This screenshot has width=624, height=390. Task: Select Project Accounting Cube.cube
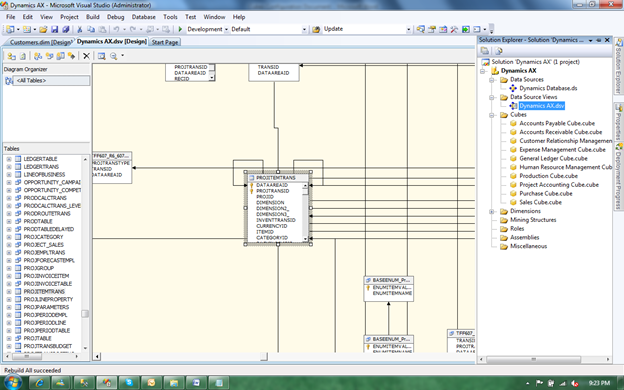tap(558, 185)
